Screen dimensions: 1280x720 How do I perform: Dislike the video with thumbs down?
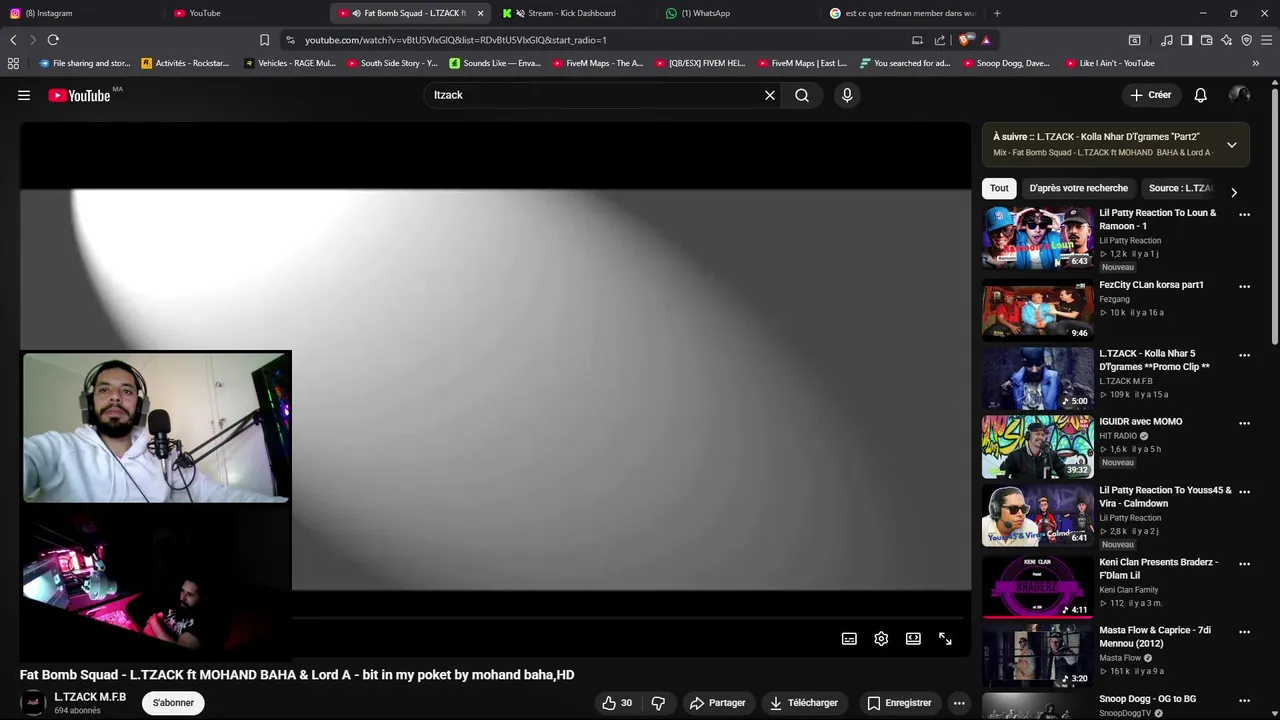pos(658,703)
